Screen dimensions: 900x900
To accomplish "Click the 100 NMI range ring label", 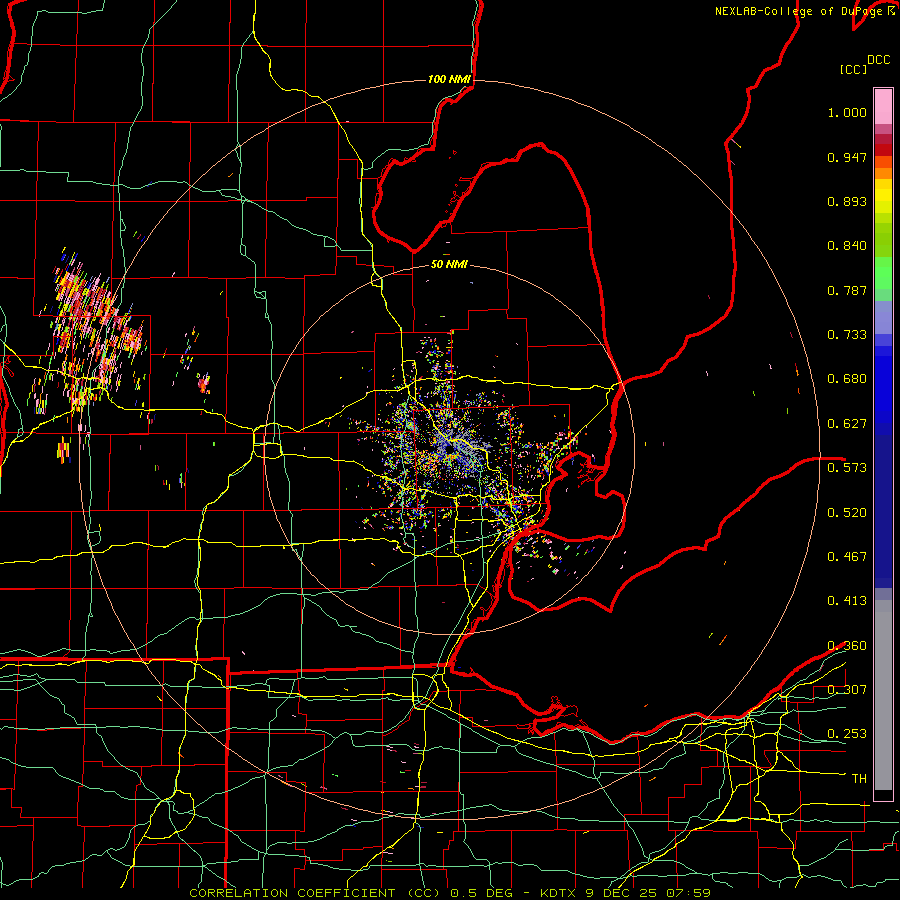I will click(449, 79).
